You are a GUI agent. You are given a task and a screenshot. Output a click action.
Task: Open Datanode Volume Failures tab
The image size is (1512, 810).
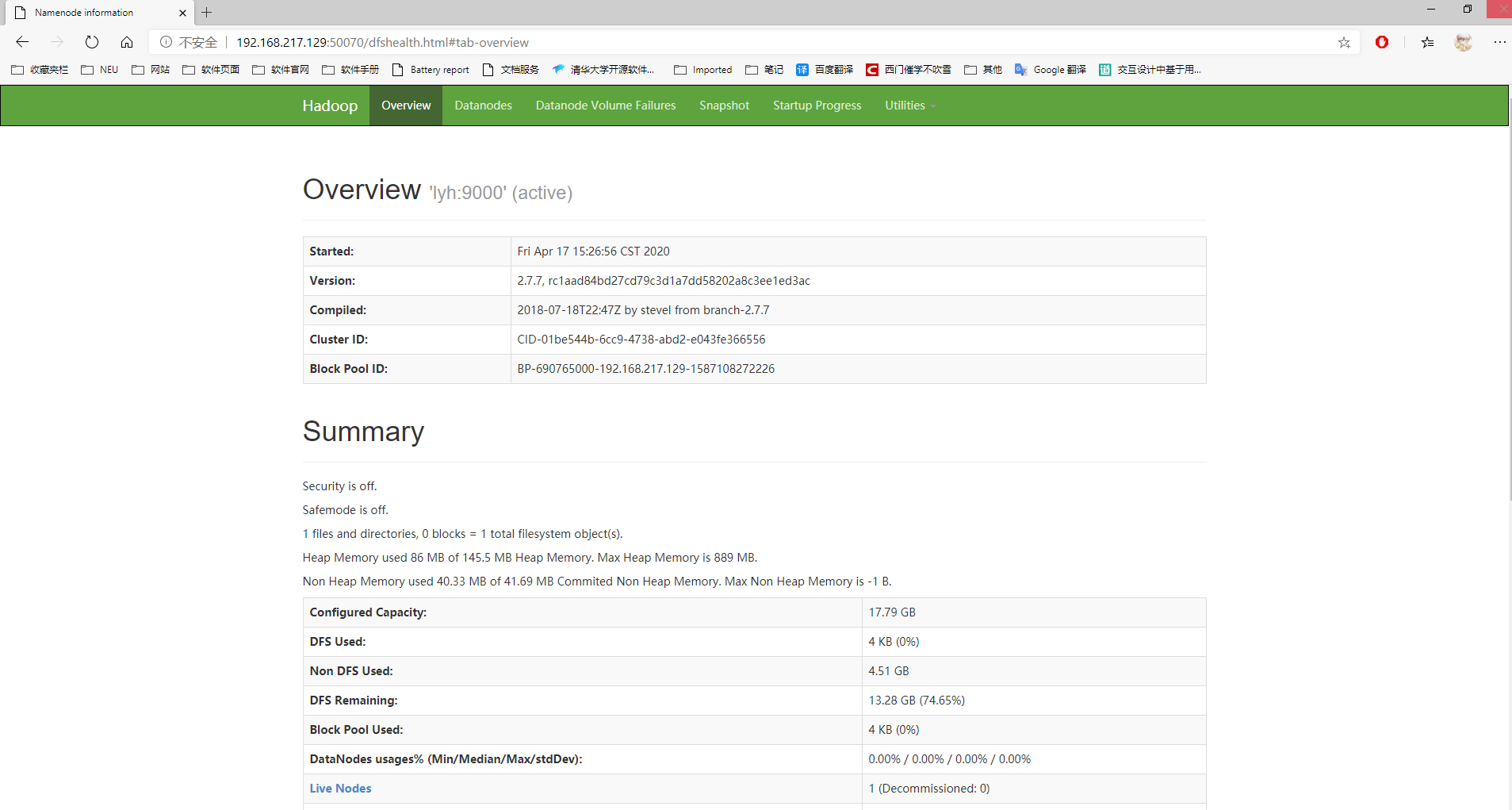pos(606,106)
